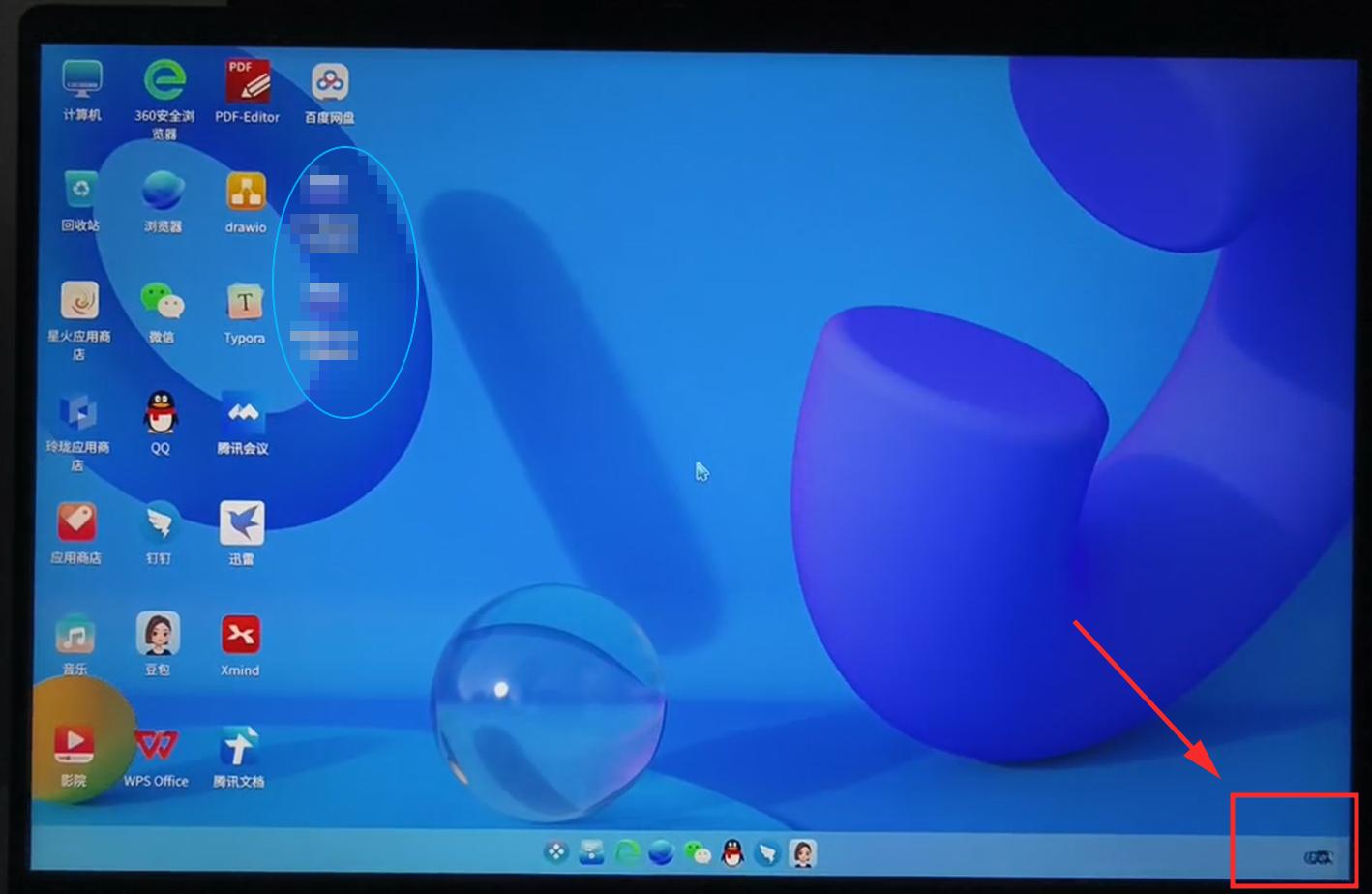Image resolution: width=1372 pixels, height=894 pixels.
Task: Open the 计算机 desktop icon
Action: (x=82, y=79)
